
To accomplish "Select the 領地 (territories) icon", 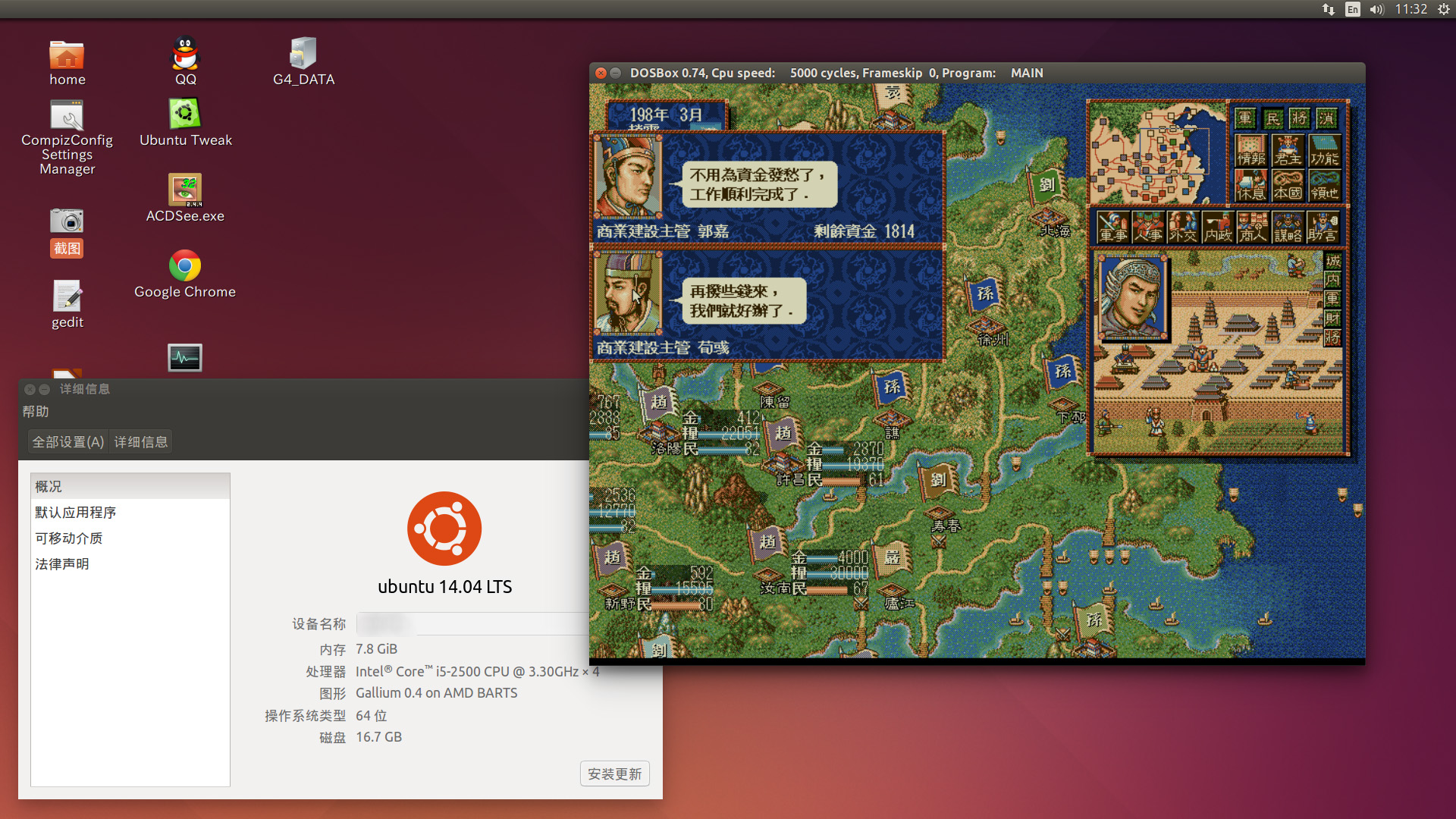I will click(x=1324, y=185).
